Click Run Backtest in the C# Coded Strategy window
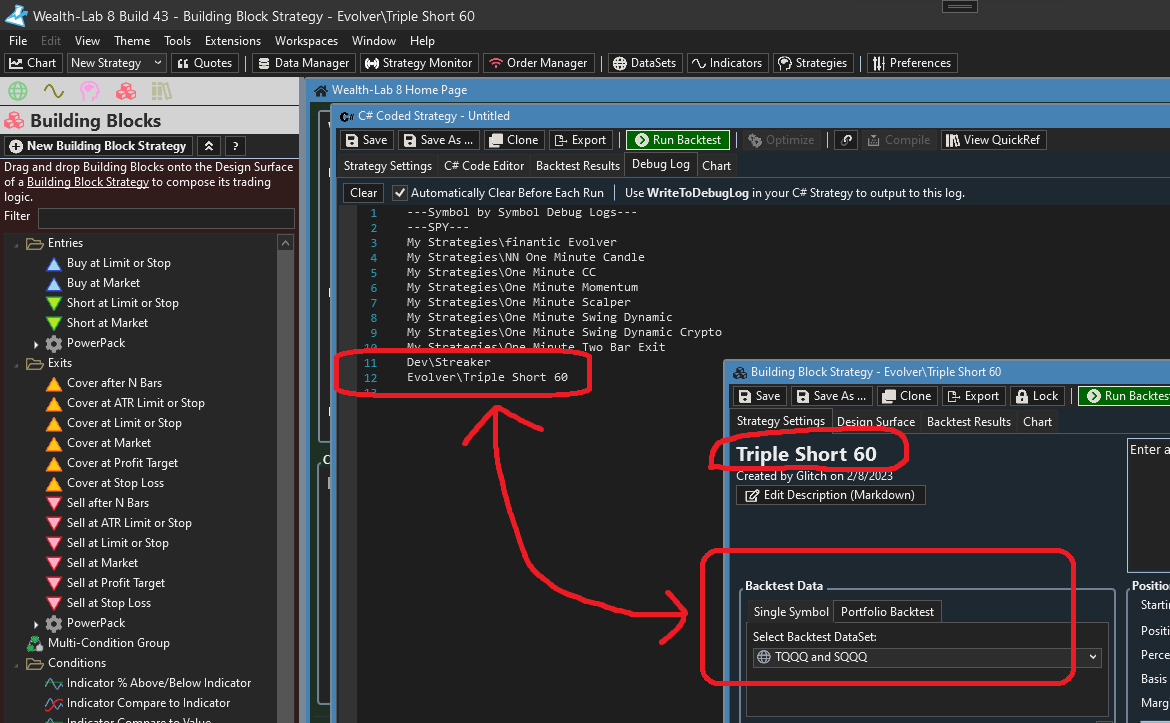The image size is (1170, 723). click(x=679, y=140)
